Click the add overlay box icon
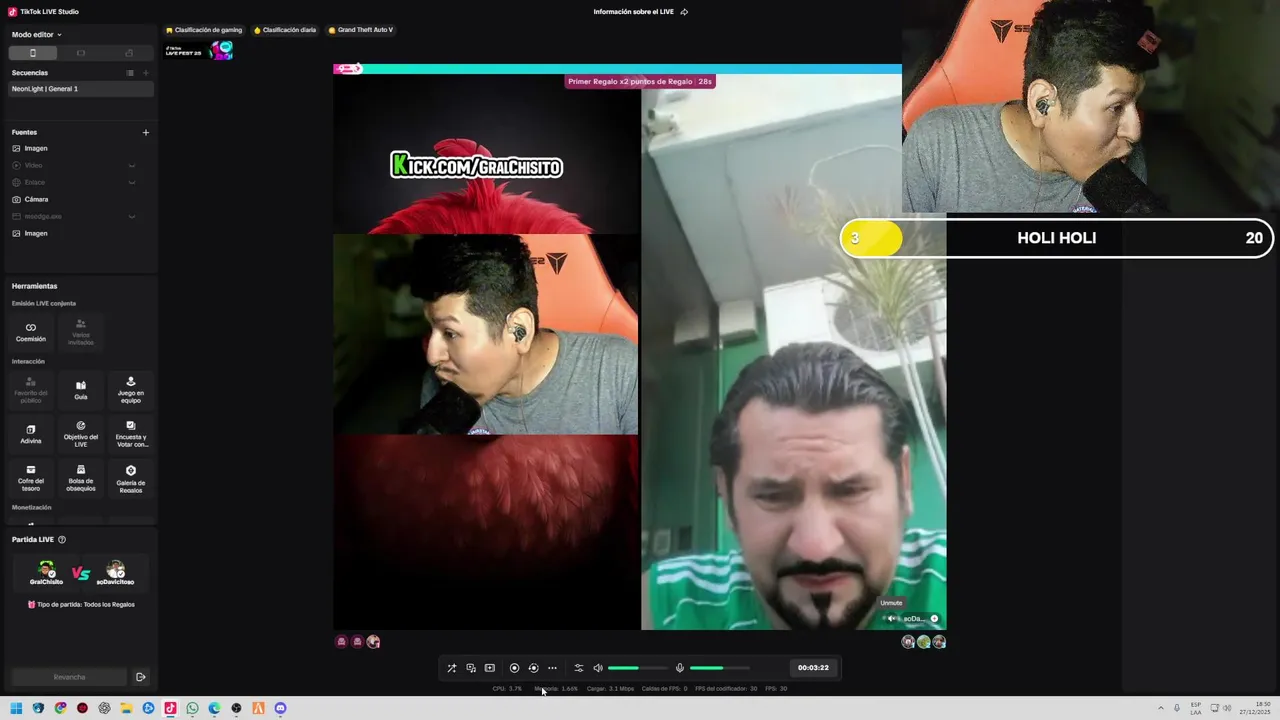 [x=490, y=668]
